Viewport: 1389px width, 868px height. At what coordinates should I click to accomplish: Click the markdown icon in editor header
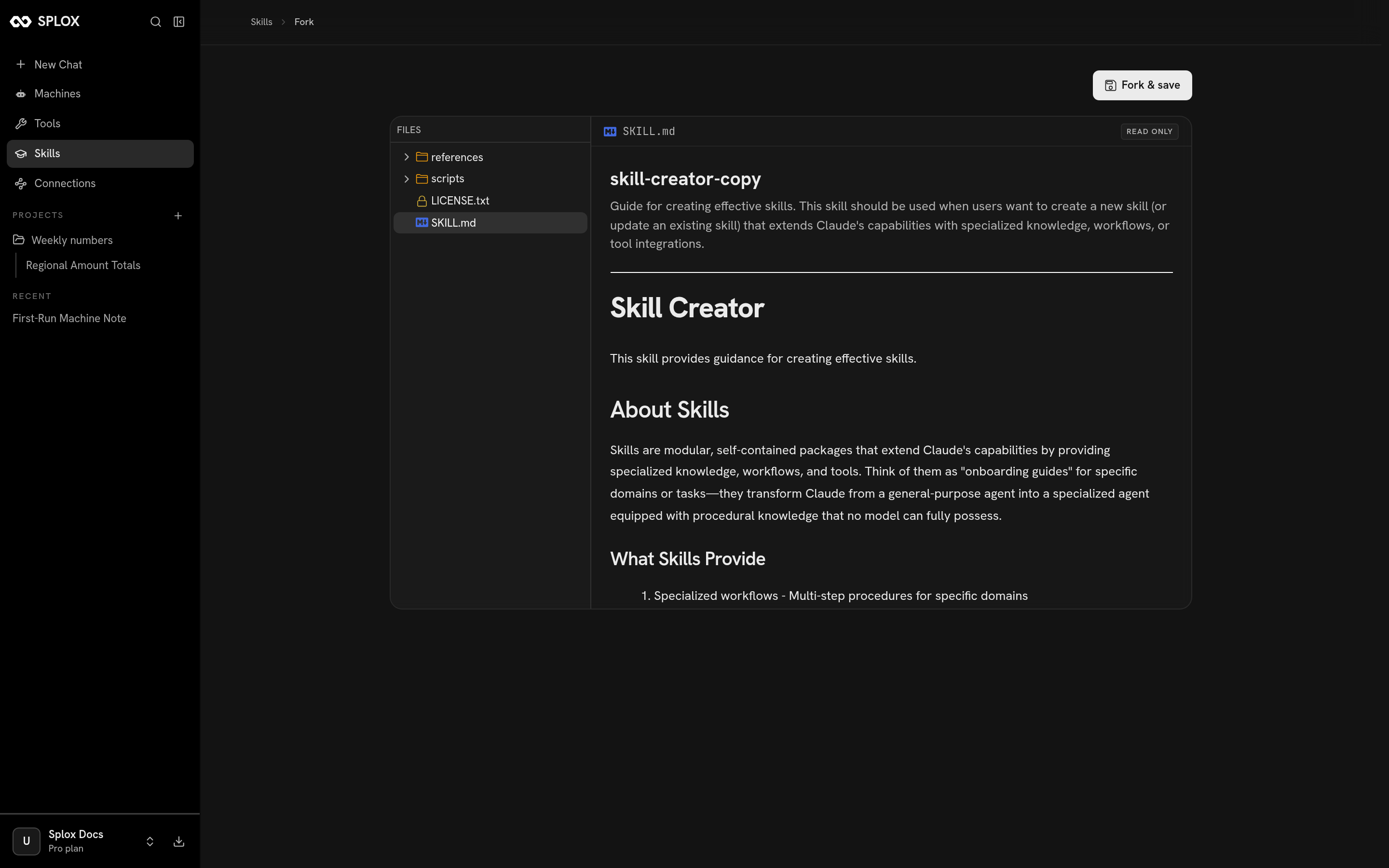(610, 132)
